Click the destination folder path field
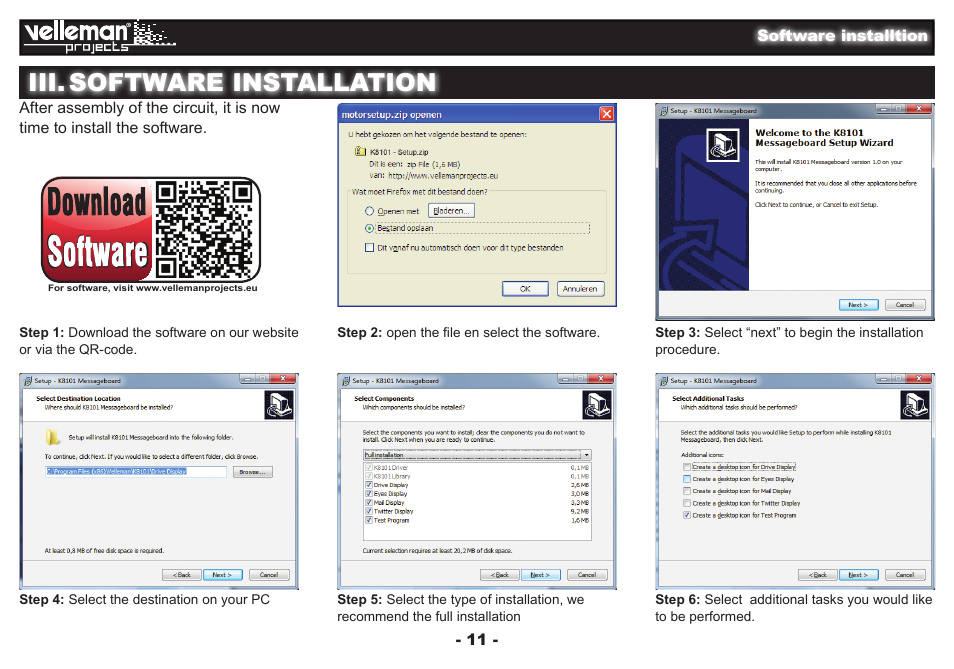 tap(136, 471)
